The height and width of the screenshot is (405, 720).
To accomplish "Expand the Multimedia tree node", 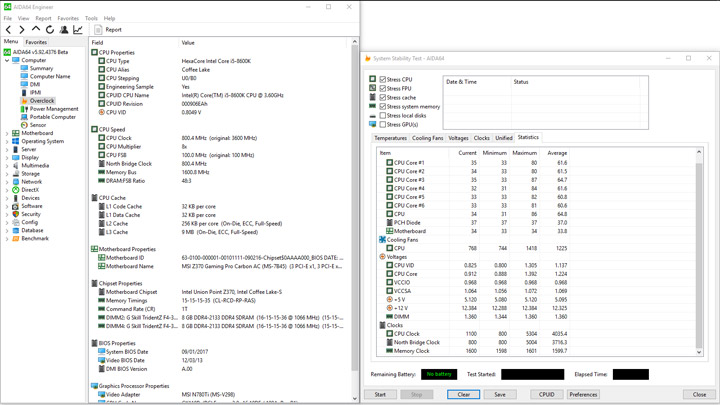I will [x=7, y=165].
